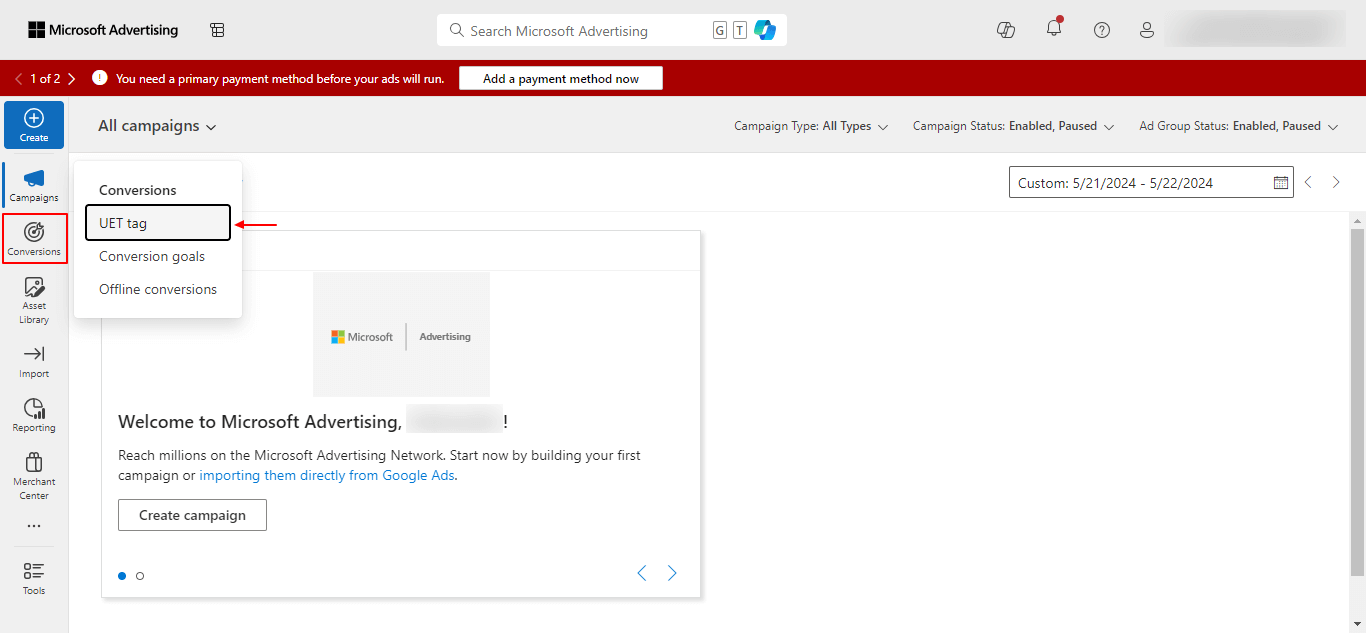The height and width of the screenshot is (633, 1366).
Task: Click the vertical scrollbar thumb
Action: point(1357,400)
